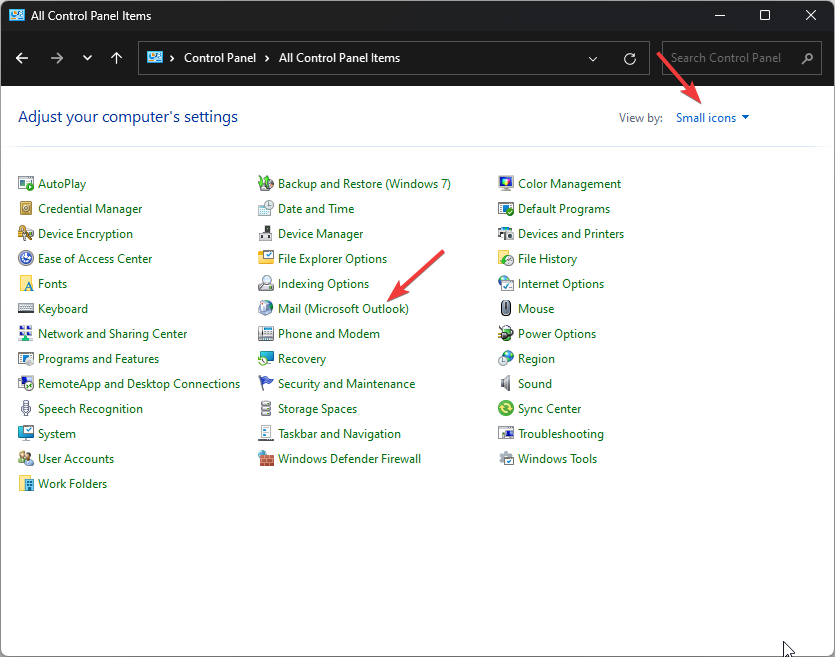Click the Control Panel breadcrumb segment

pos(220,58)
